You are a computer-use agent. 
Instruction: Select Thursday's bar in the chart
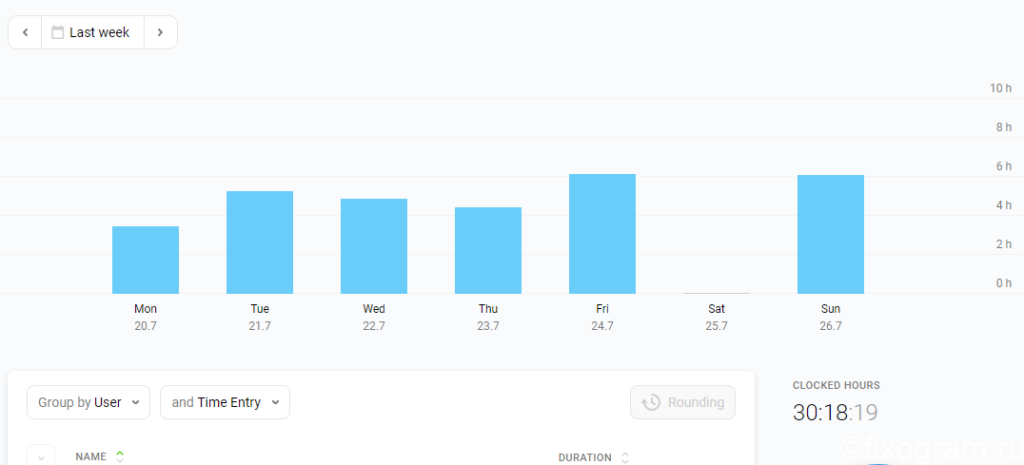[488, 251]
